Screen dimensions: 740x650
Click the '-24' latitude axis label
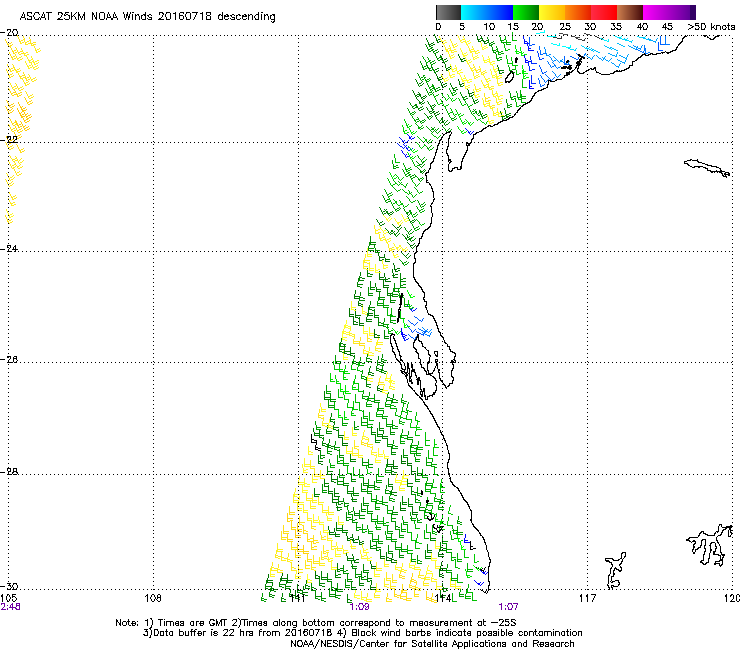click(x=9, y=248)
